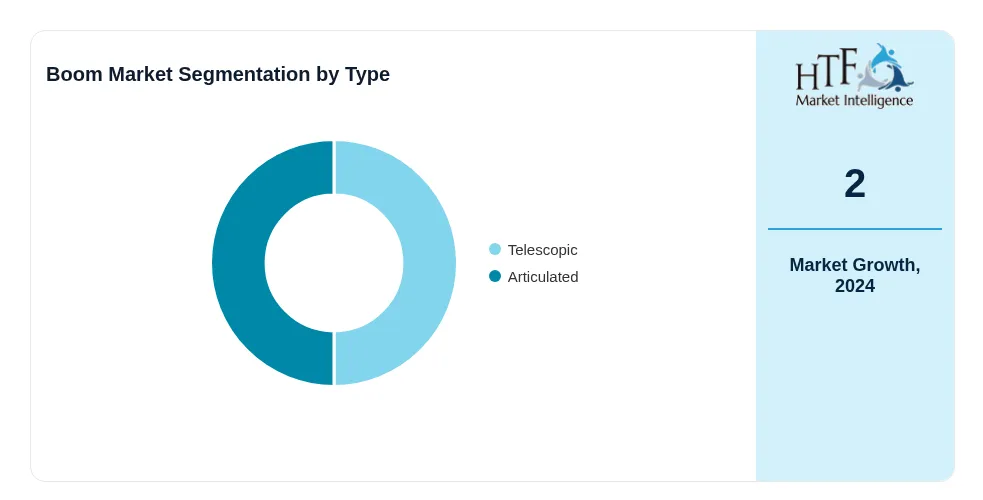Viewport: 983px width, 500px height.
Task: Click the empty light blue sidebar area below 2024
Action: tap(854, 388)
